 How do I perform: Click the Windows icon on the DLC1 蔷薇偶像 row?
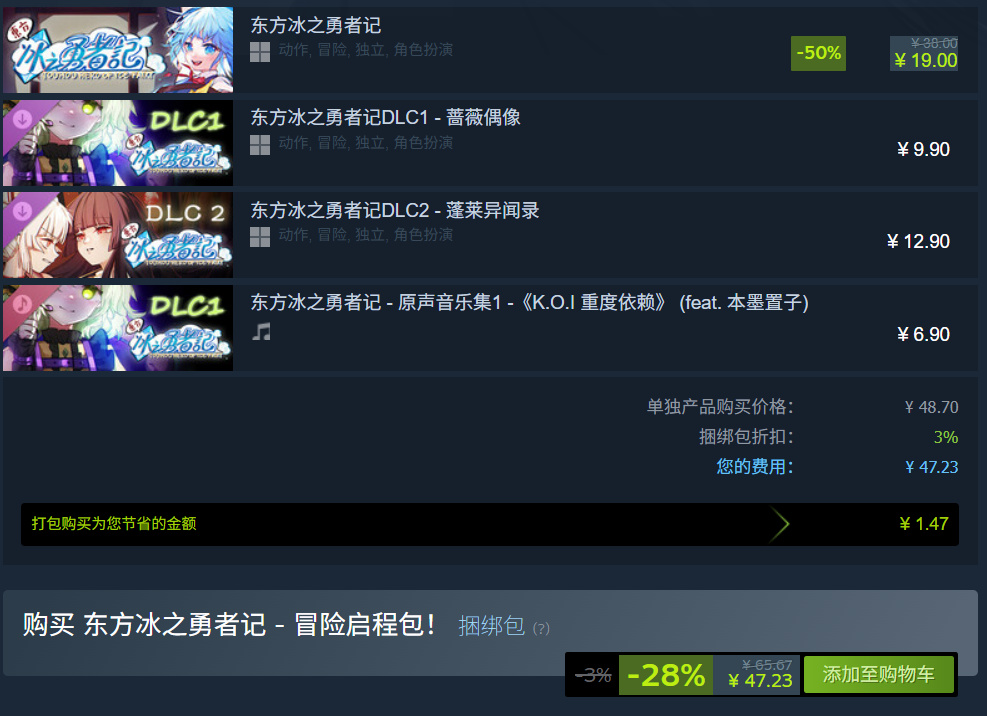pyautogui.click(x=259, y=145)
